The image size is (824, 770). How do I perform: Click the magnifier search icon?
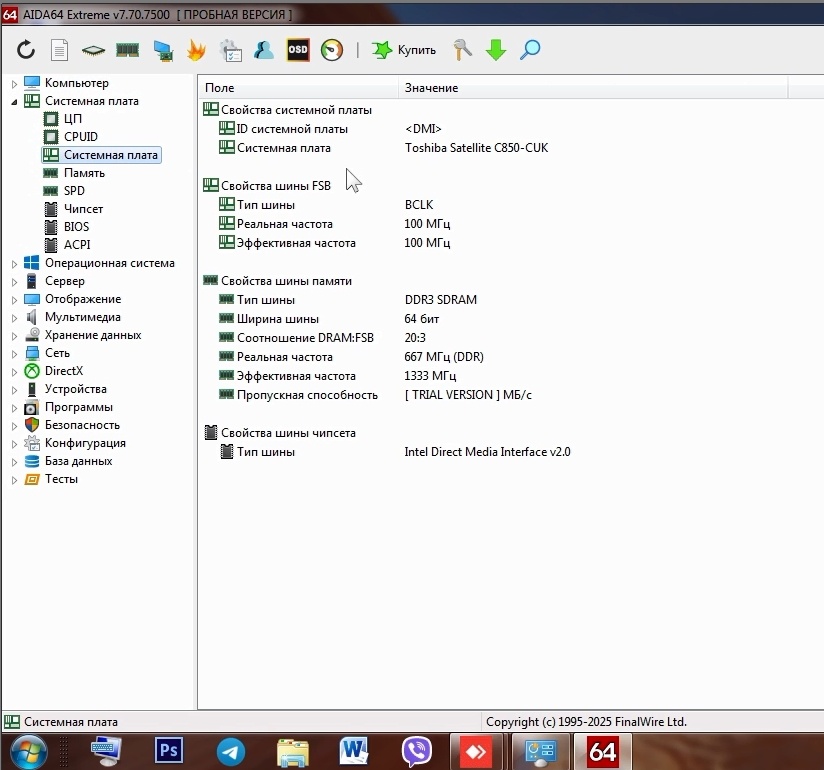530,50
